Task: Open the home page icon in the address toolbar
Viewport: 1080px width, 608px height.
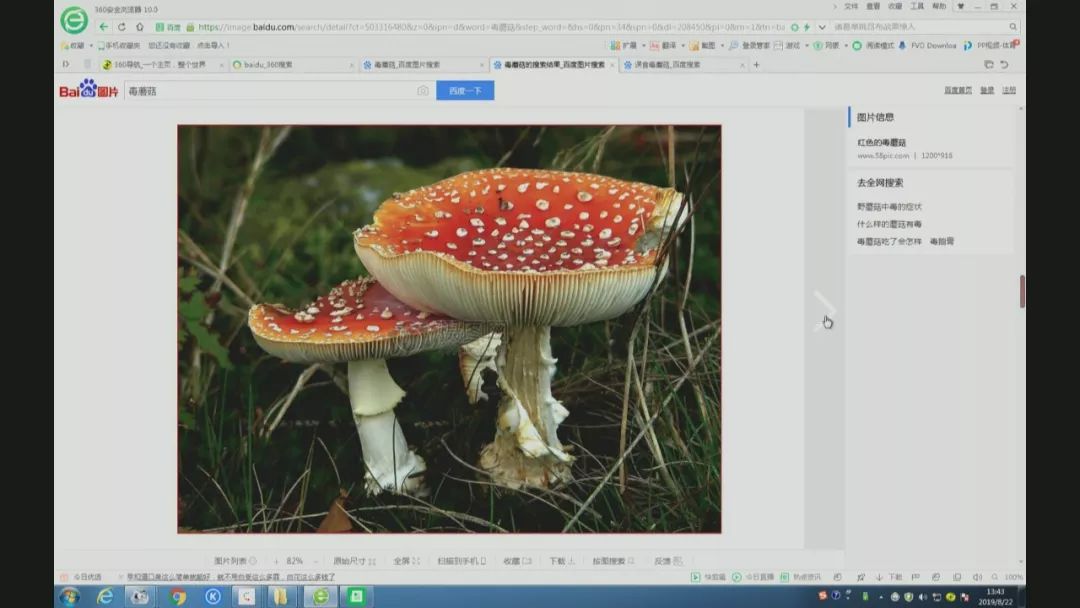Action: [x=141, y=27]
